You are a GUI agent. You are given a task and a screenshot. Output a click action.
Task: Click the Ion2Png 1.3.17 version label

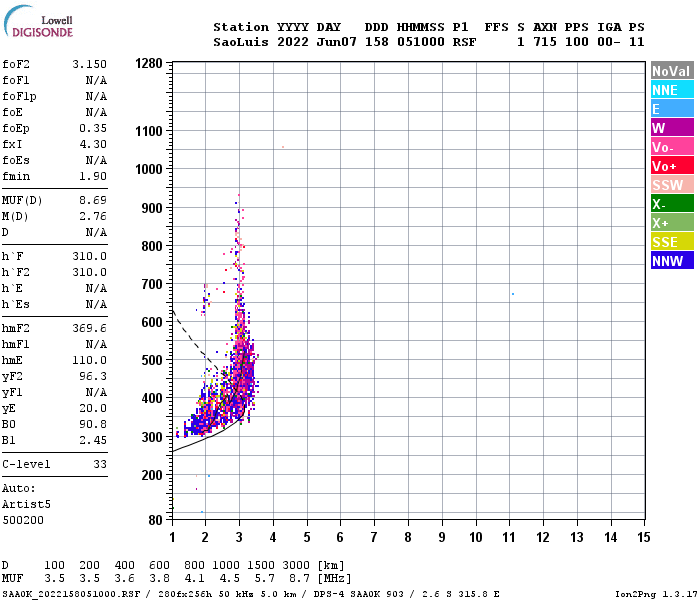[x=656, y=594]
